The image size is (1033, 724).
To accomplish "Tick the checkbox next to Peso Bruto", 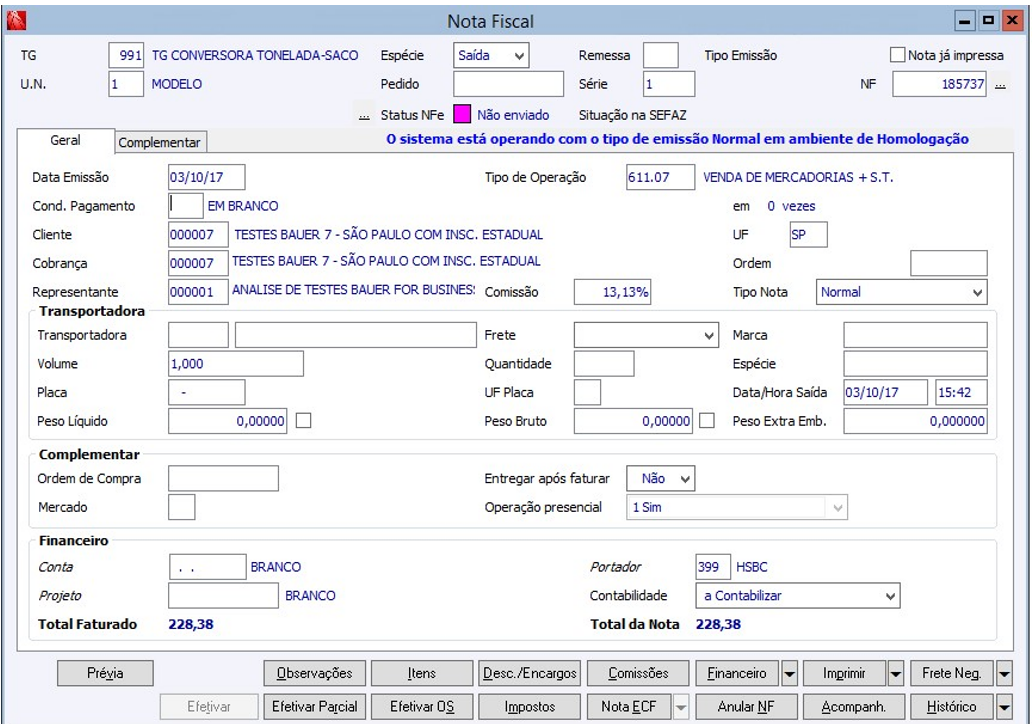I will [x=707, y=421].
